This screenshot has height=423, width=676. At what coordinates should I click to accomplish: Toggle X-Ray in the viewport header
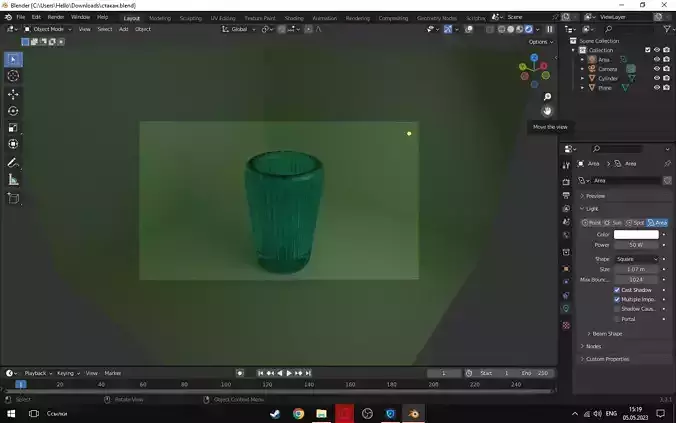click(490, 29)
